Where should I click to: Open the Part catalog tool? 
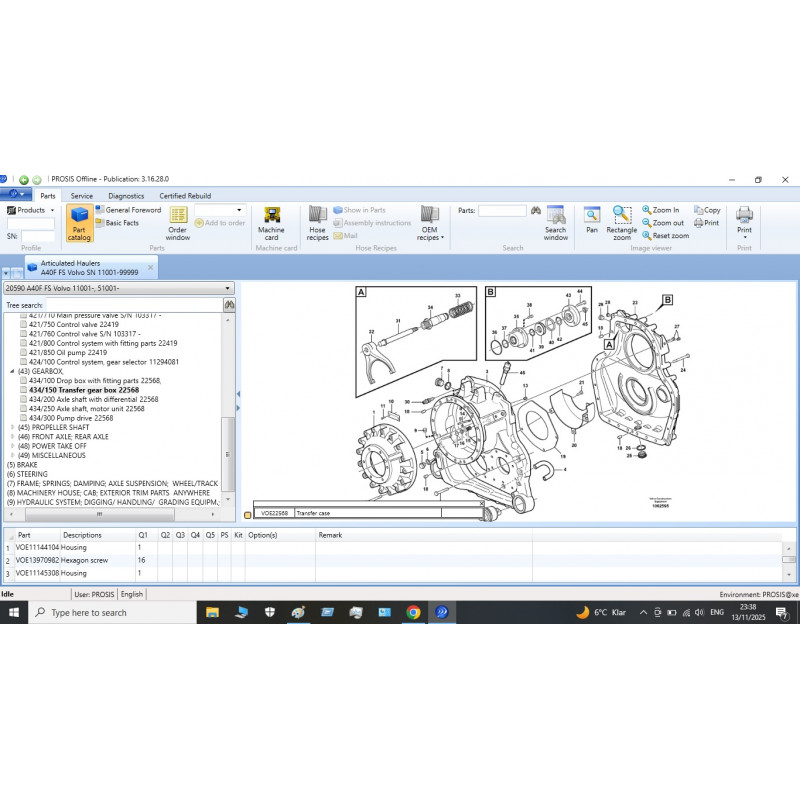coord(79,222)
